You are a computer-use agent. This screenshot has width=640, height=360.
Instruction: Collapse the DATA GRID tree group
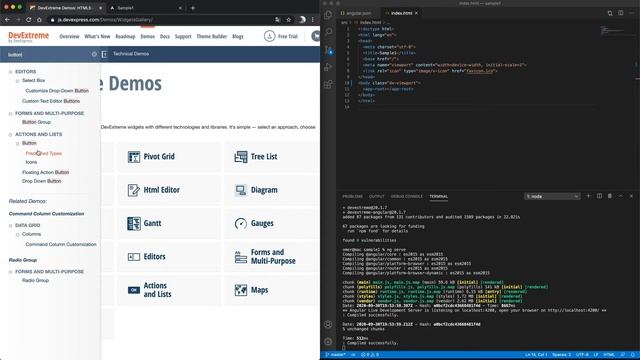click(x=11, y=225)
